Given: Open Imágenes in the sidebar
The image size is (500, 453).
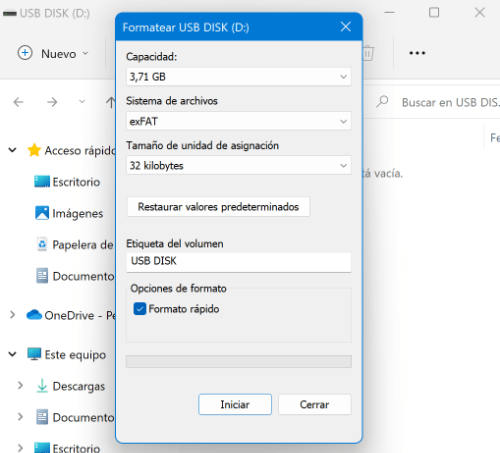Looking at the screenshot, I should [69, 213].
